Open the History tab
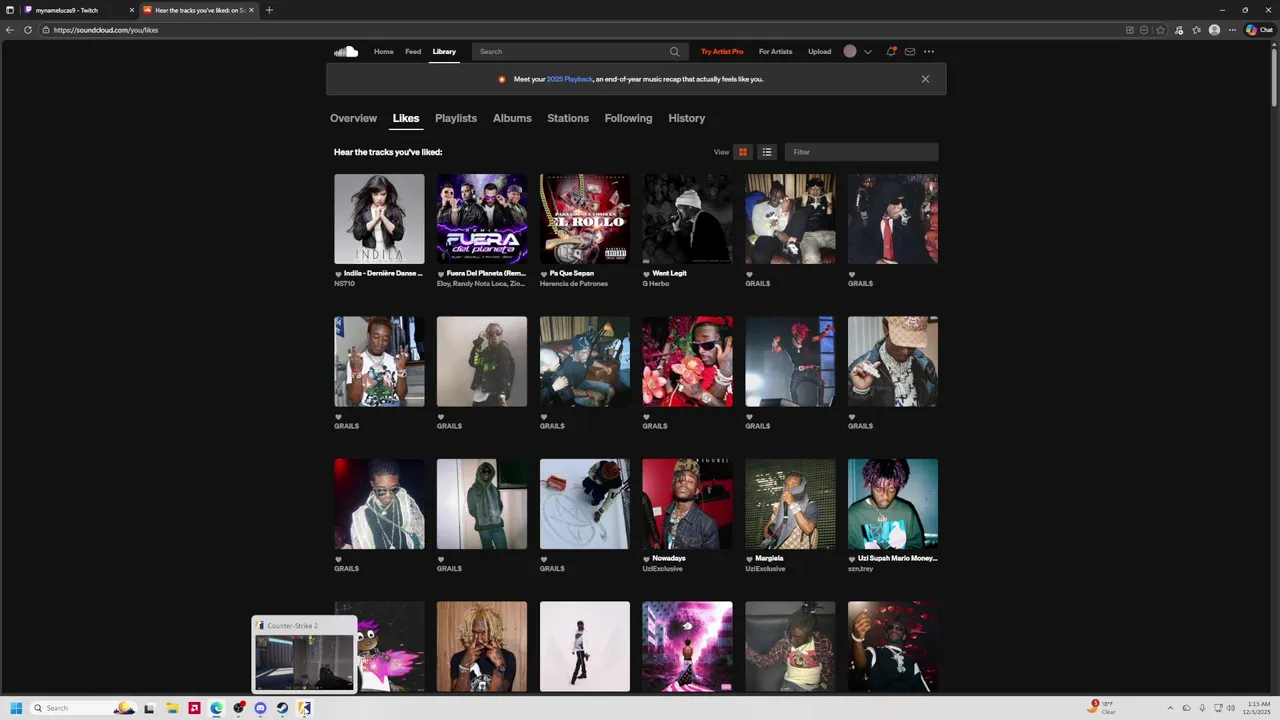Image resolution: width=1280 pixels, height=720 pixels. 686,118
